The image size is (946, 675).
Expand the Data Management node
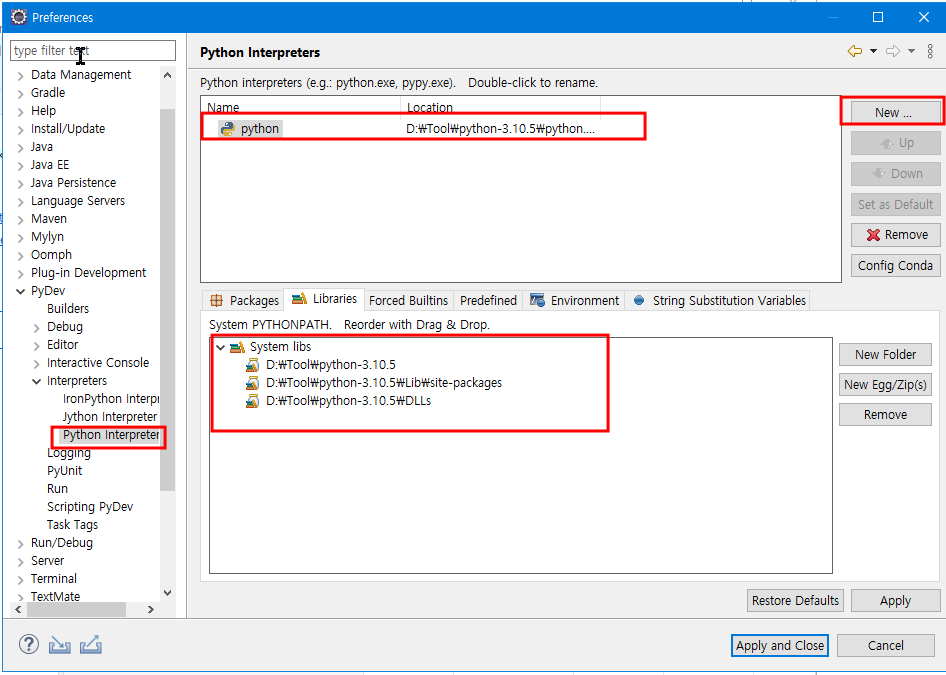(21, 75)
